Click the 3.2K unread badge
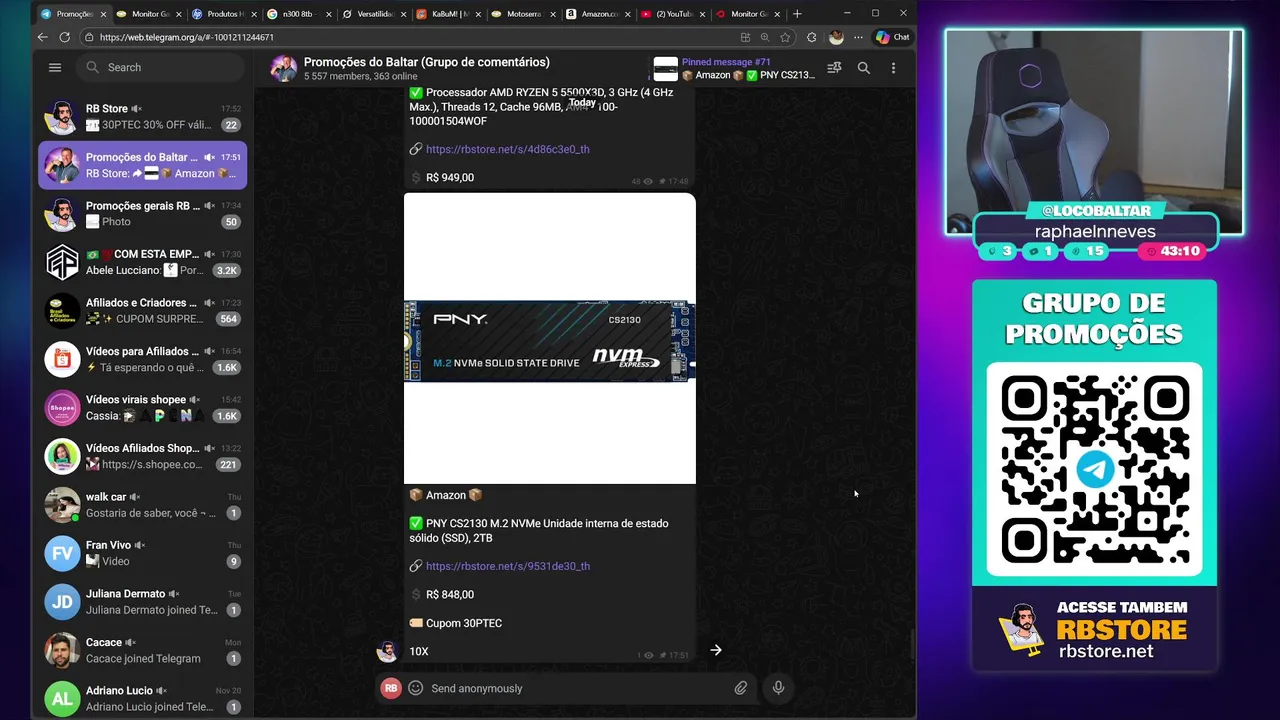The image size is (1280, 720). point(228,270)
